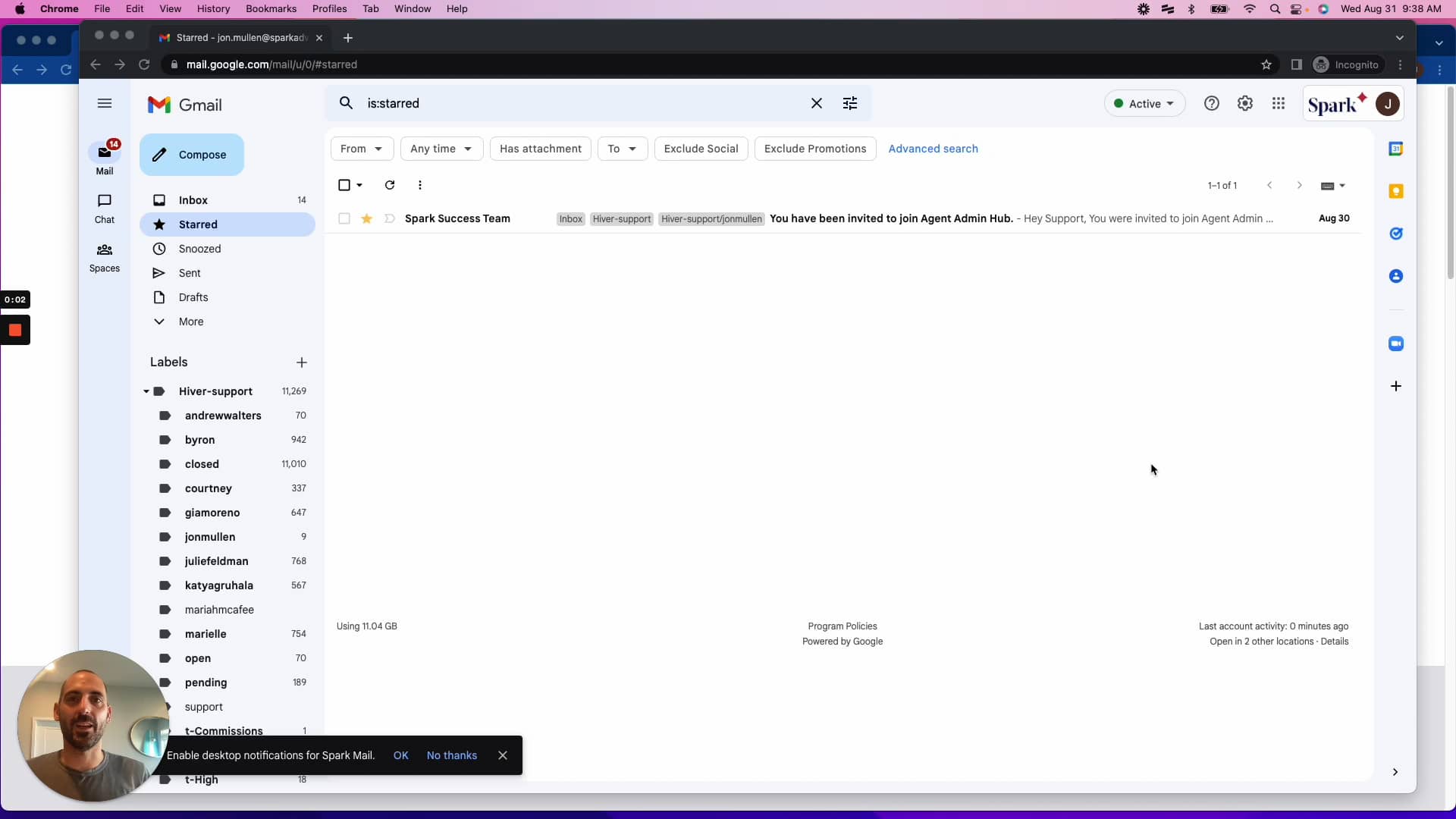Unstar the Spark Success Team email
This screenshot has width=1456, height=819.
coord(366,218)
